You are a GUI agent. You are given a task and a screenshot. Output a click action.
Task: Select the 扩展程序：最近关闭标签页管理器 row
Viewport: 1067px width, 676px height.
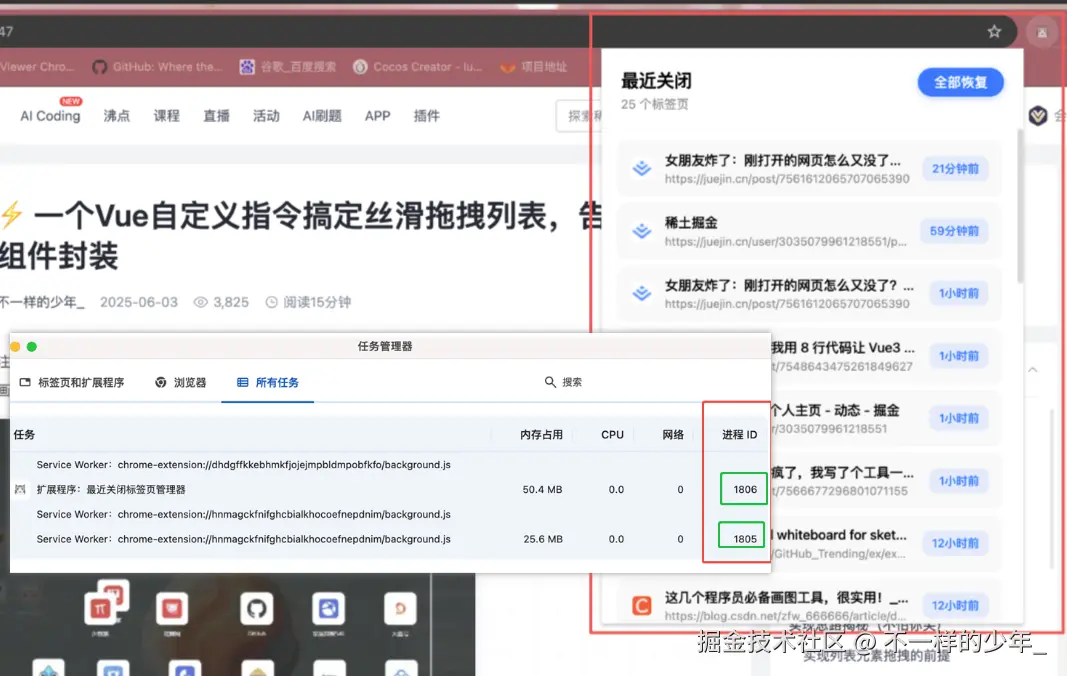391,489
